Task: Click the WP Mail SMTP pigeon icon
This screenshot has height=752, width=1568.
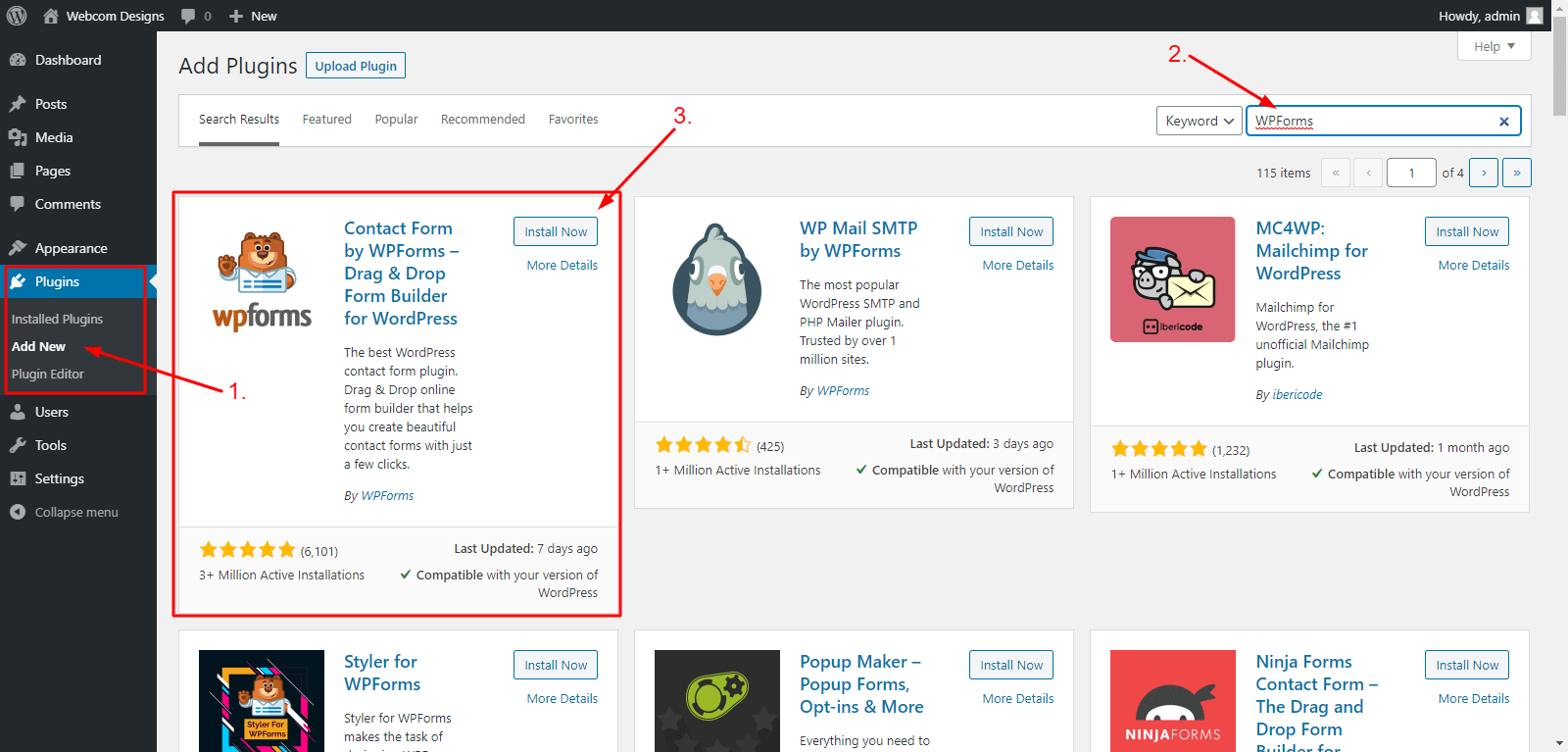Action: click(x=717, y=279)
